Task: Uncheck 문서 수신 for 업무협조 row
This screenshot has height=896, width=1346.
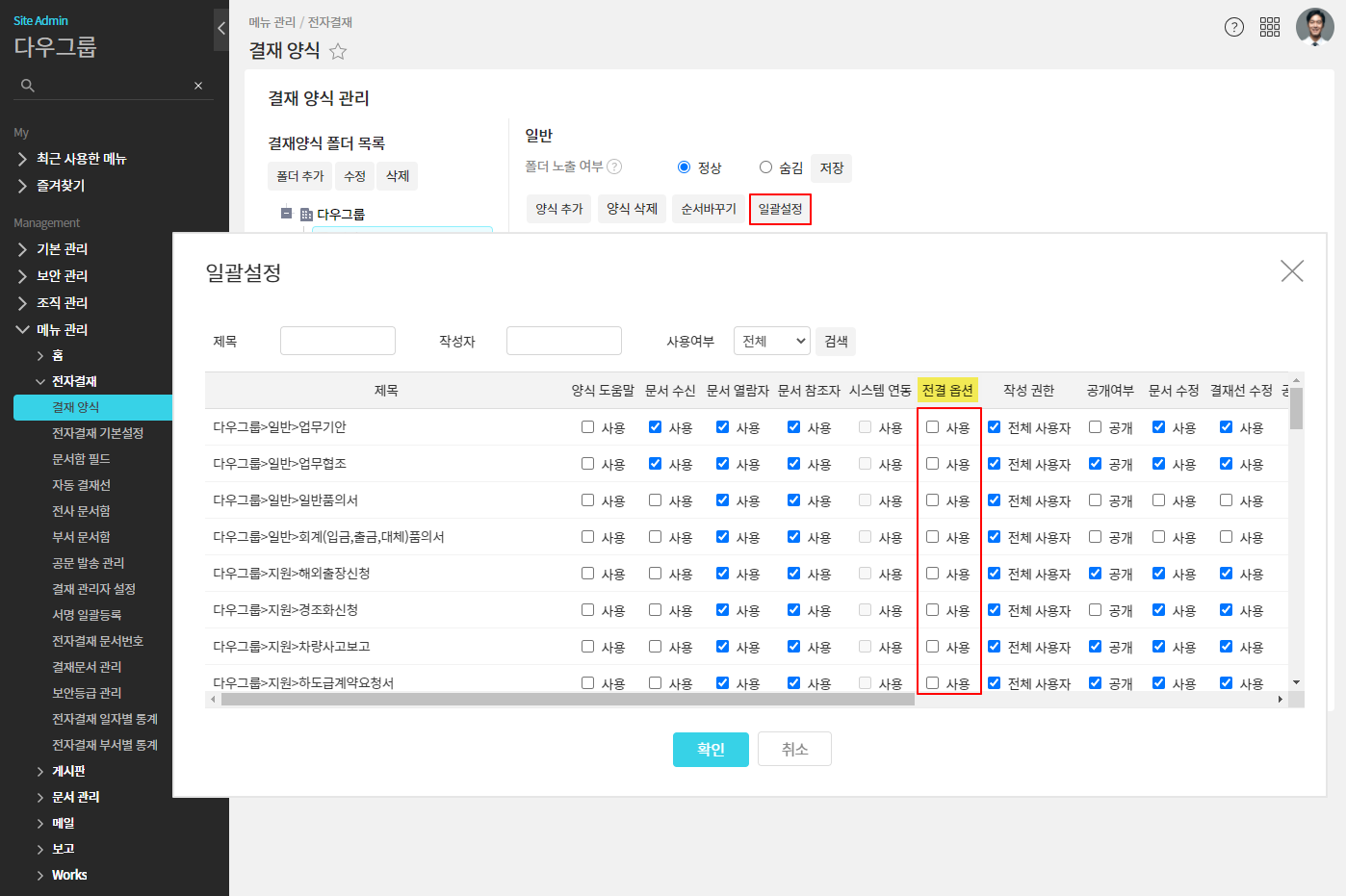Action: coord(655,464)
